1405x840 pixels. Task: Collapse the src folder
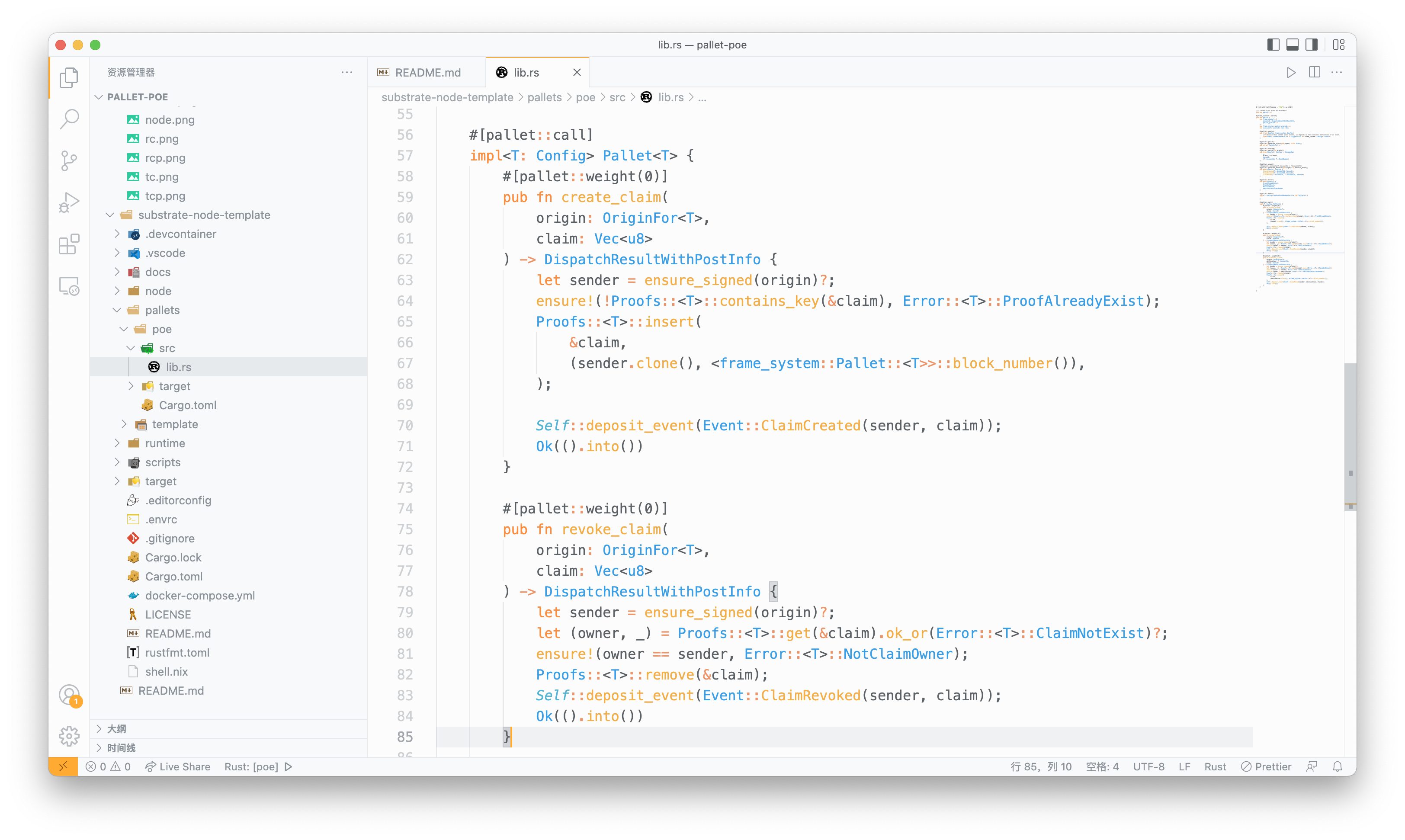[228, 348]
